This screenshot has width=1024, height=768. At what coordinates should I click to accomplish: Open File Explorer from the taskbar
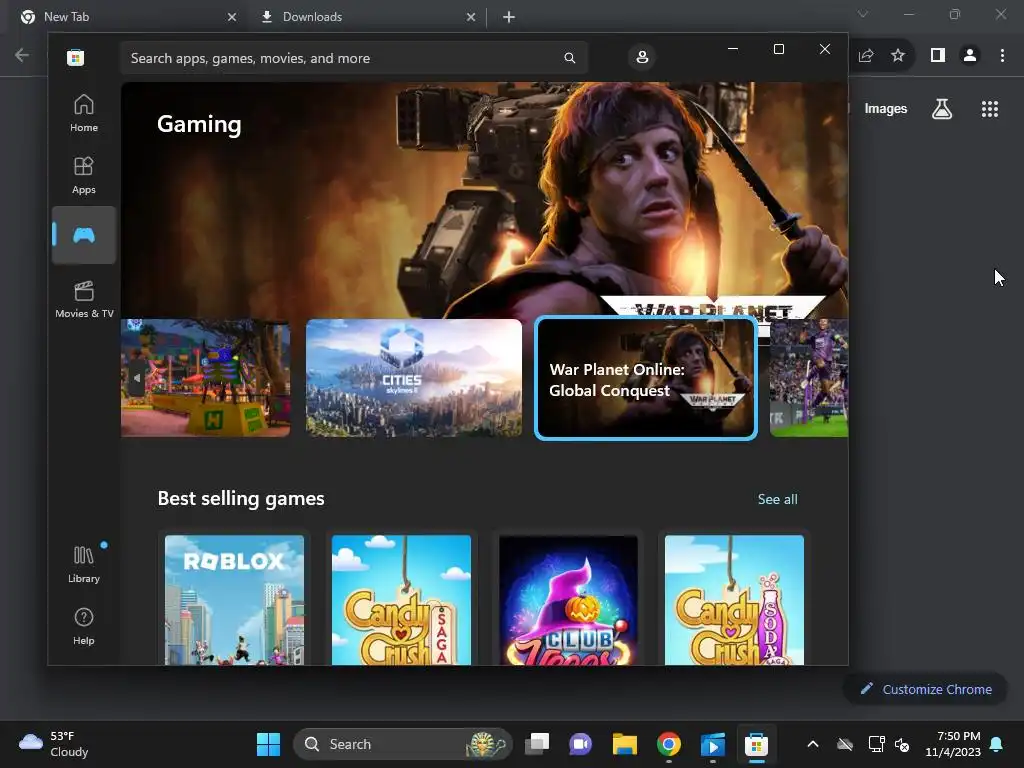click(x=625, y=744)
